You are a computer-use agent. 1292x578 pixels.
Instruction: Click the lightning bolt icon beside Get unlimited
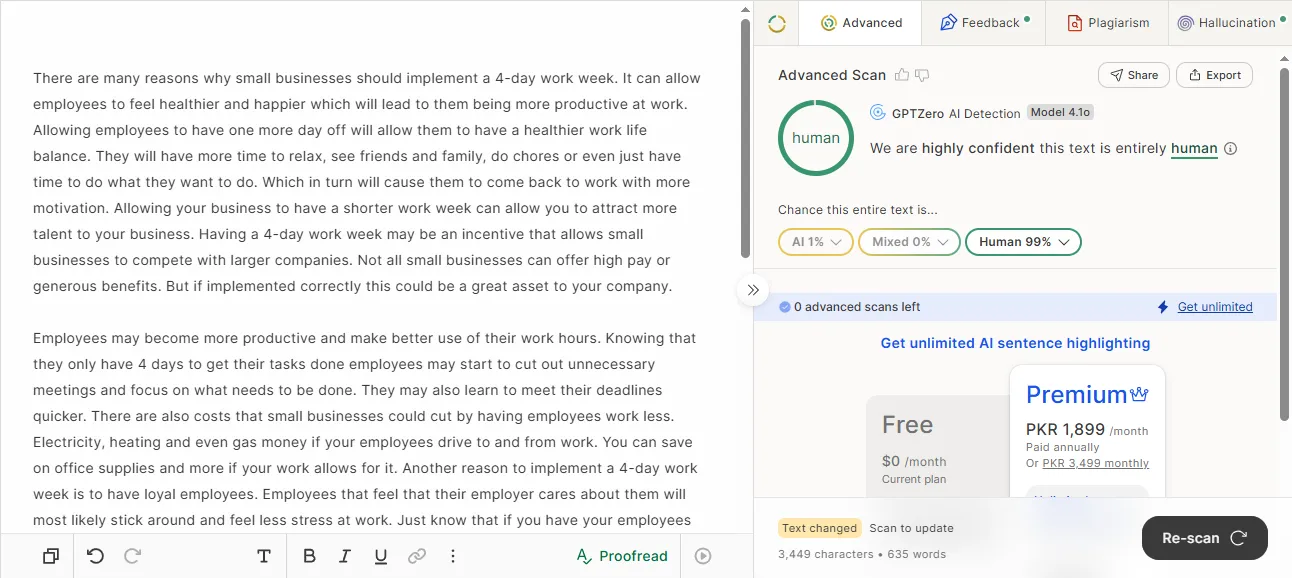(x=1163, y=307)
